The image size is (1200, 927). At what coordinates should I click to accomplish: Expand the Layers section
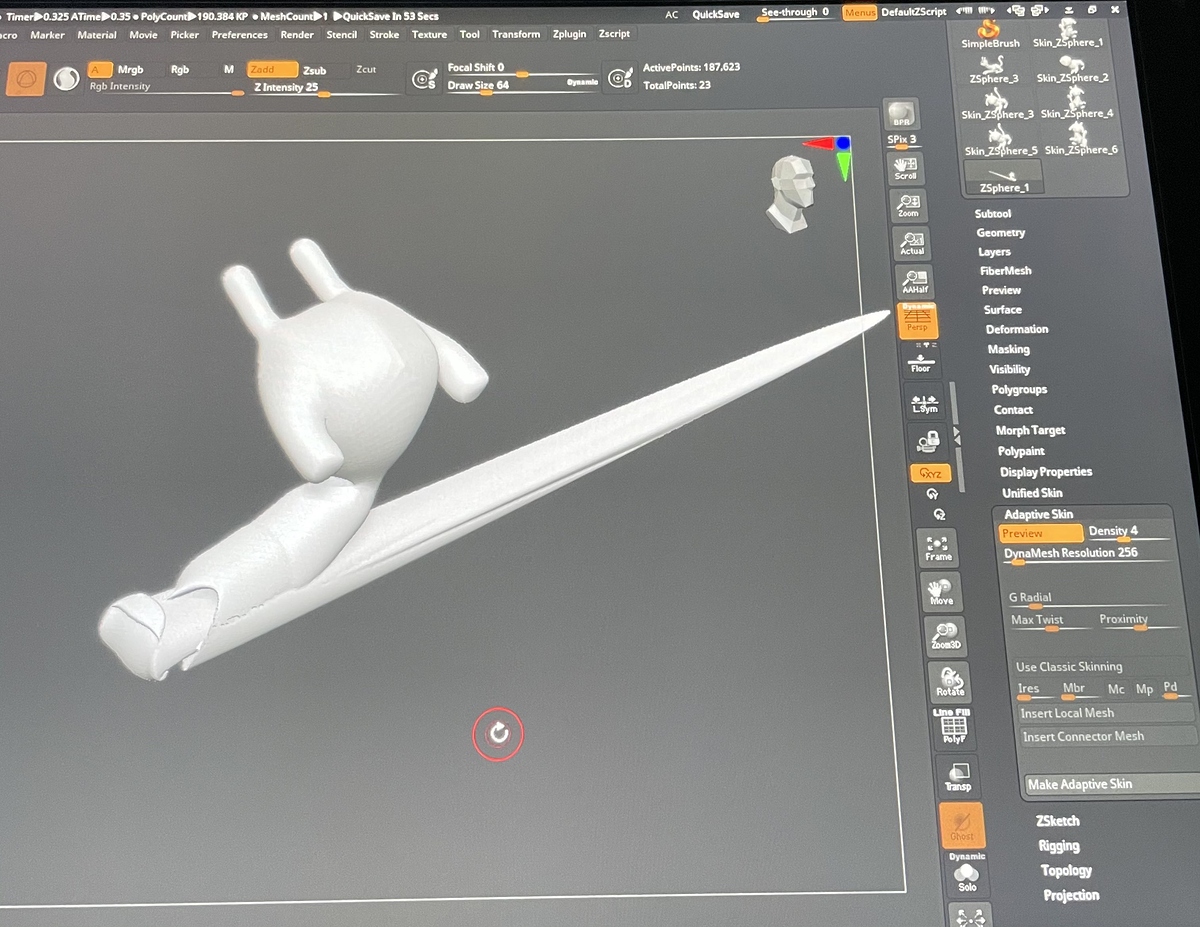coord(994,252)
